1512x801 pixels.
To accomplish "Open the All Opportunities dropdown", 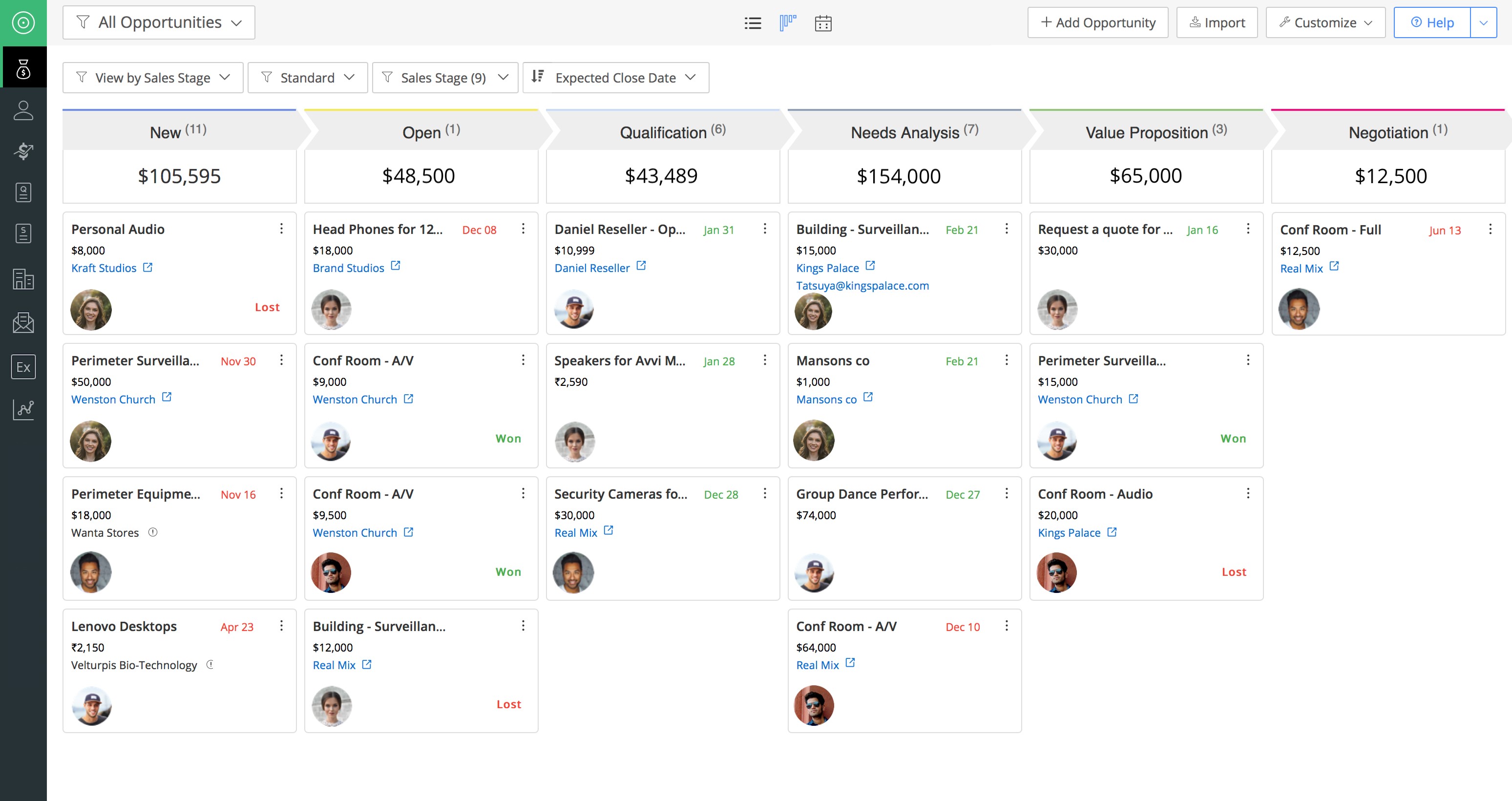I will pos(159,22).
